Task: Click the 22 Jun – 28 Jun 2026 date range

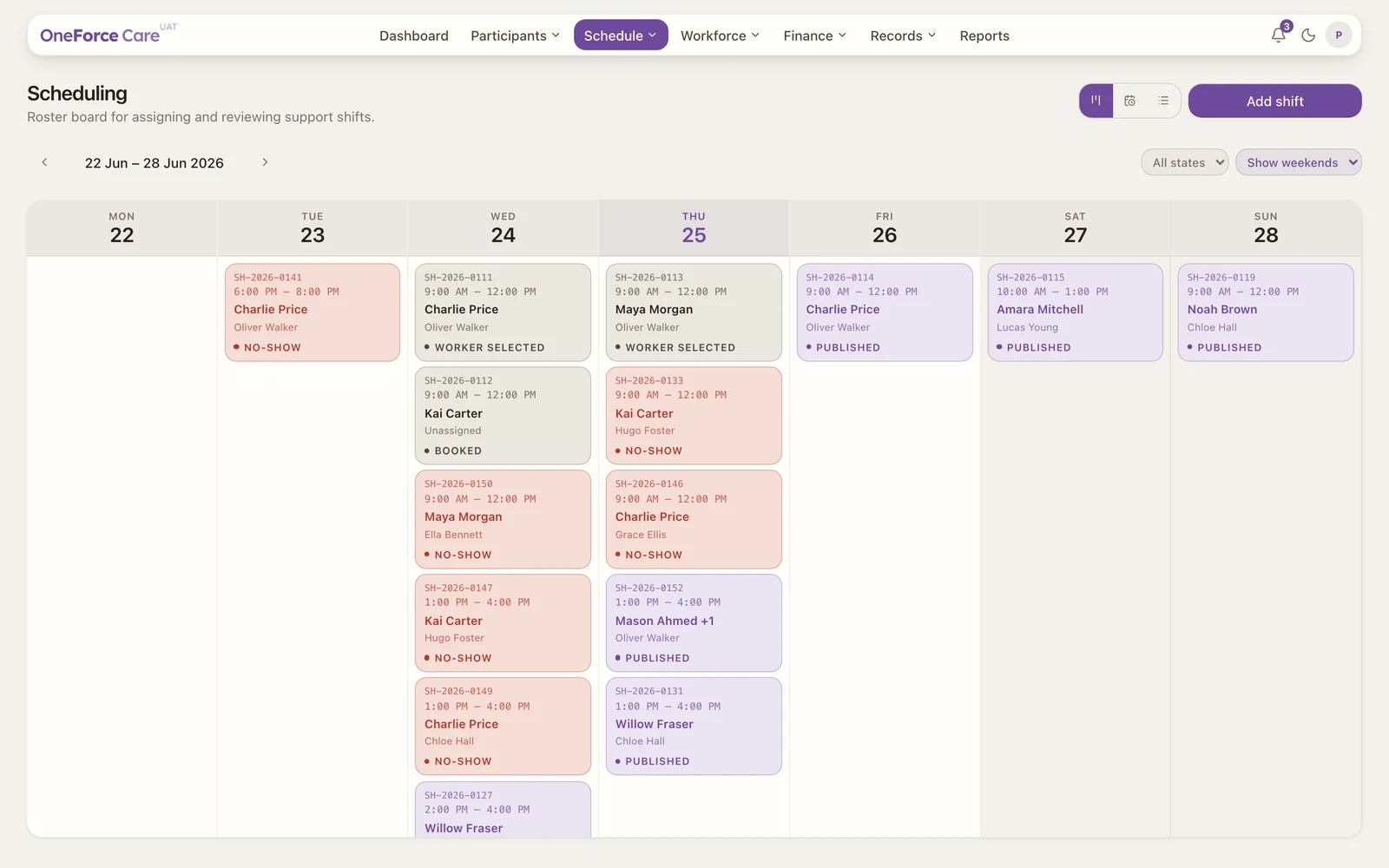Action: click(x=155, y=163)
